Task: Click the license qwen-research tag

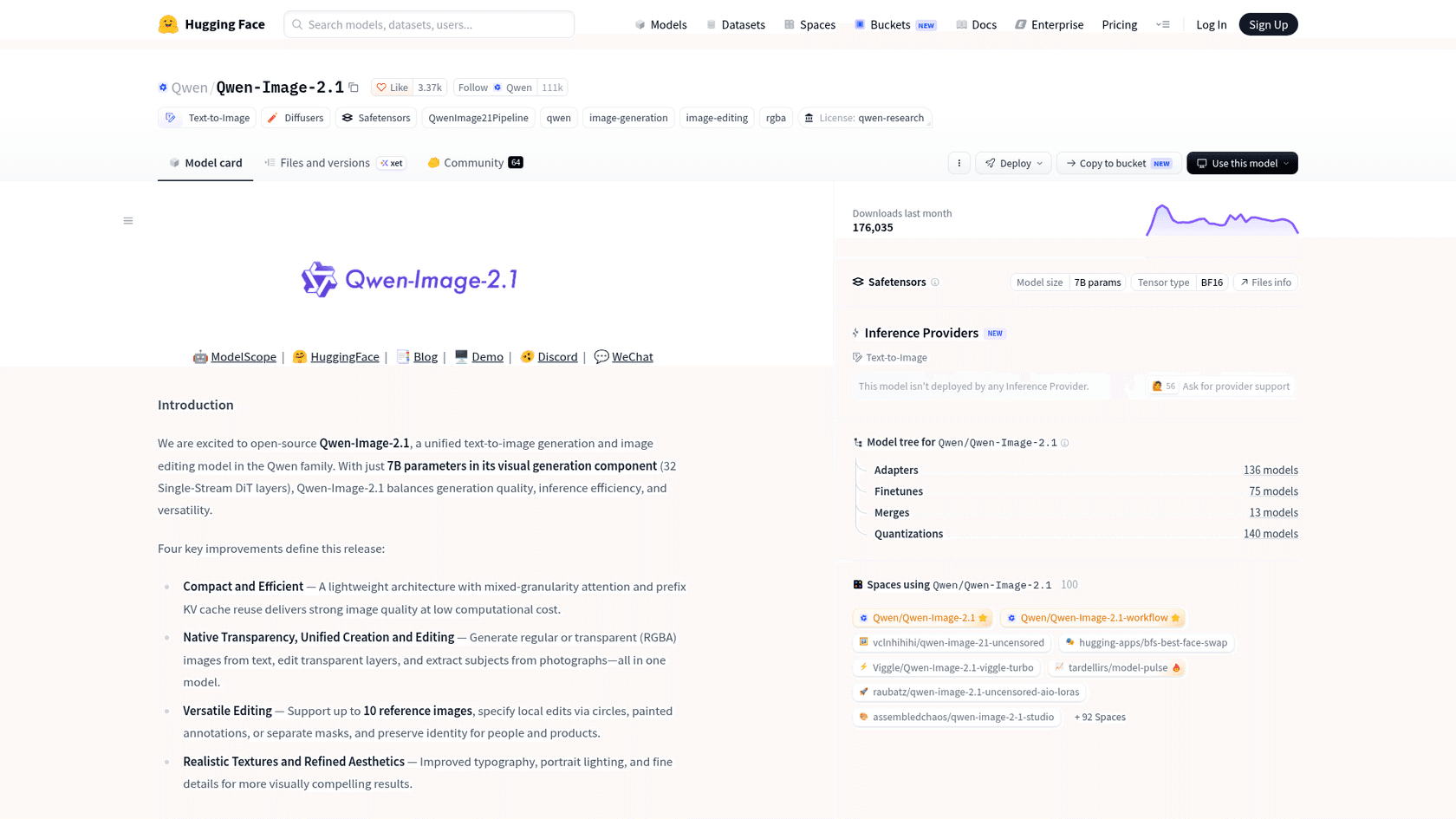Action: click(865, 118)
